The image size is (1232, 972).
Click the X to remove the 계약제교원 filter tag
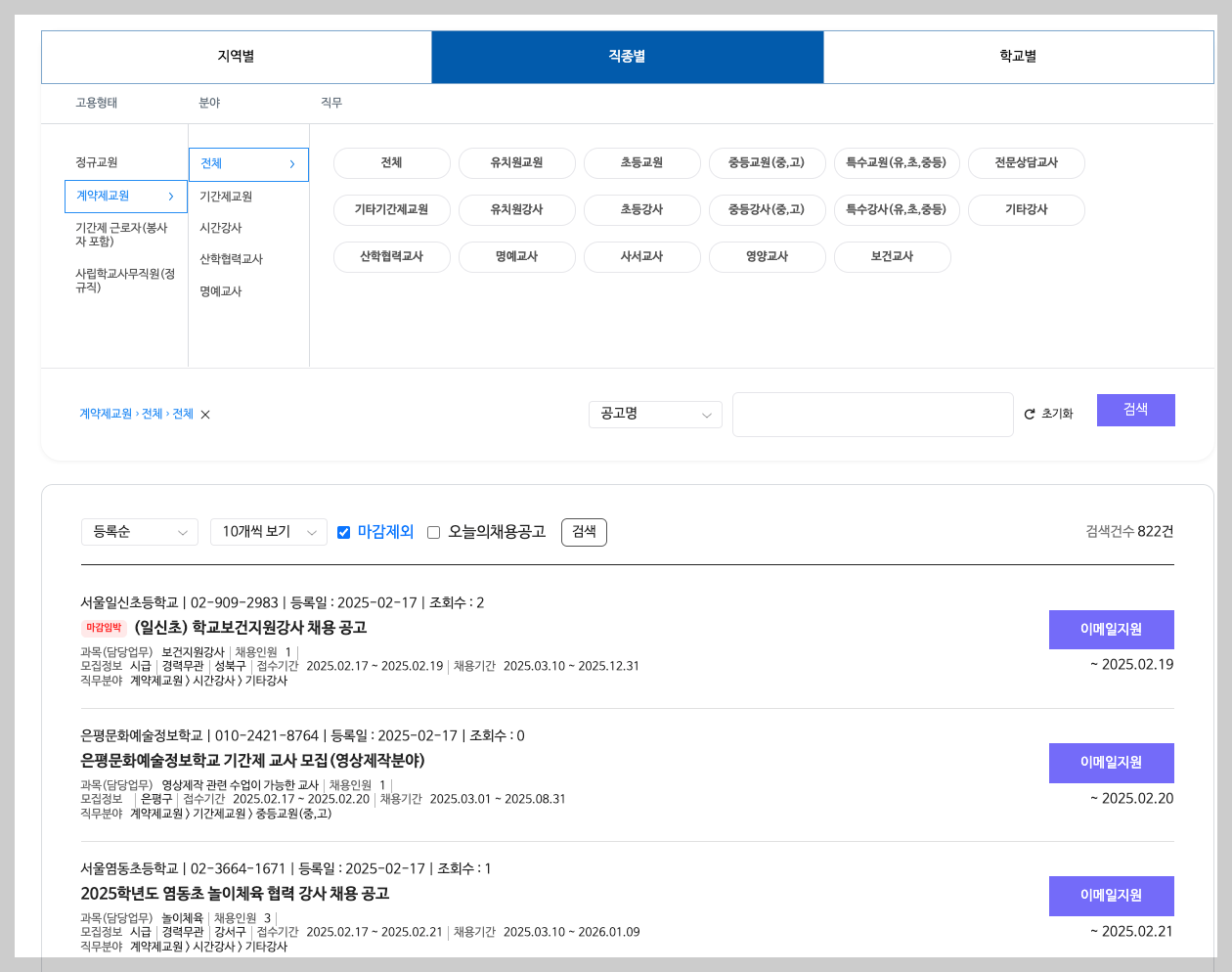(x=204, y=414)
